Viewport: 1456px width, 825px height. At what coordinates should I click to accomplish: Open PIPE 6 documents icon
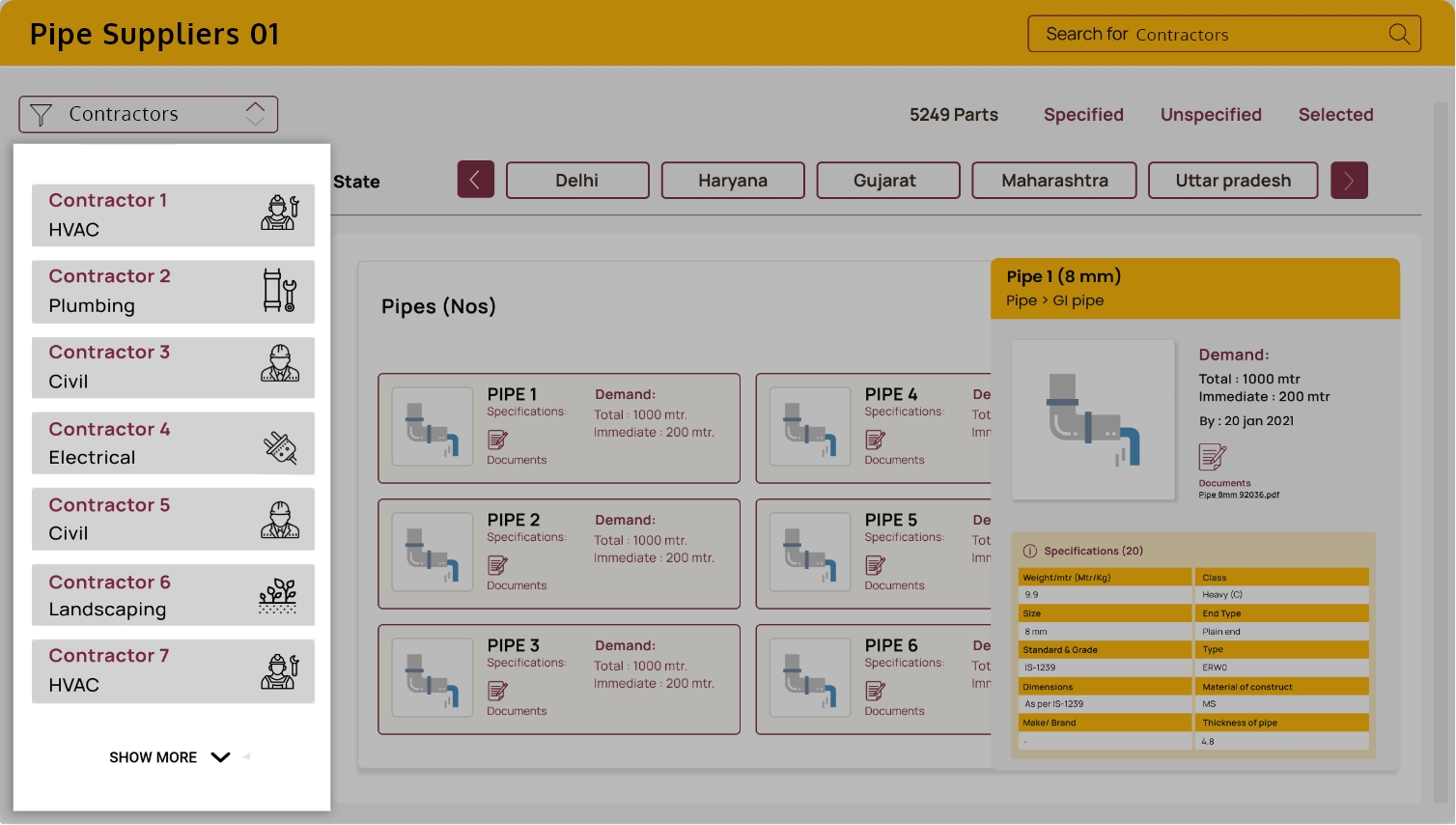point(875,692)
